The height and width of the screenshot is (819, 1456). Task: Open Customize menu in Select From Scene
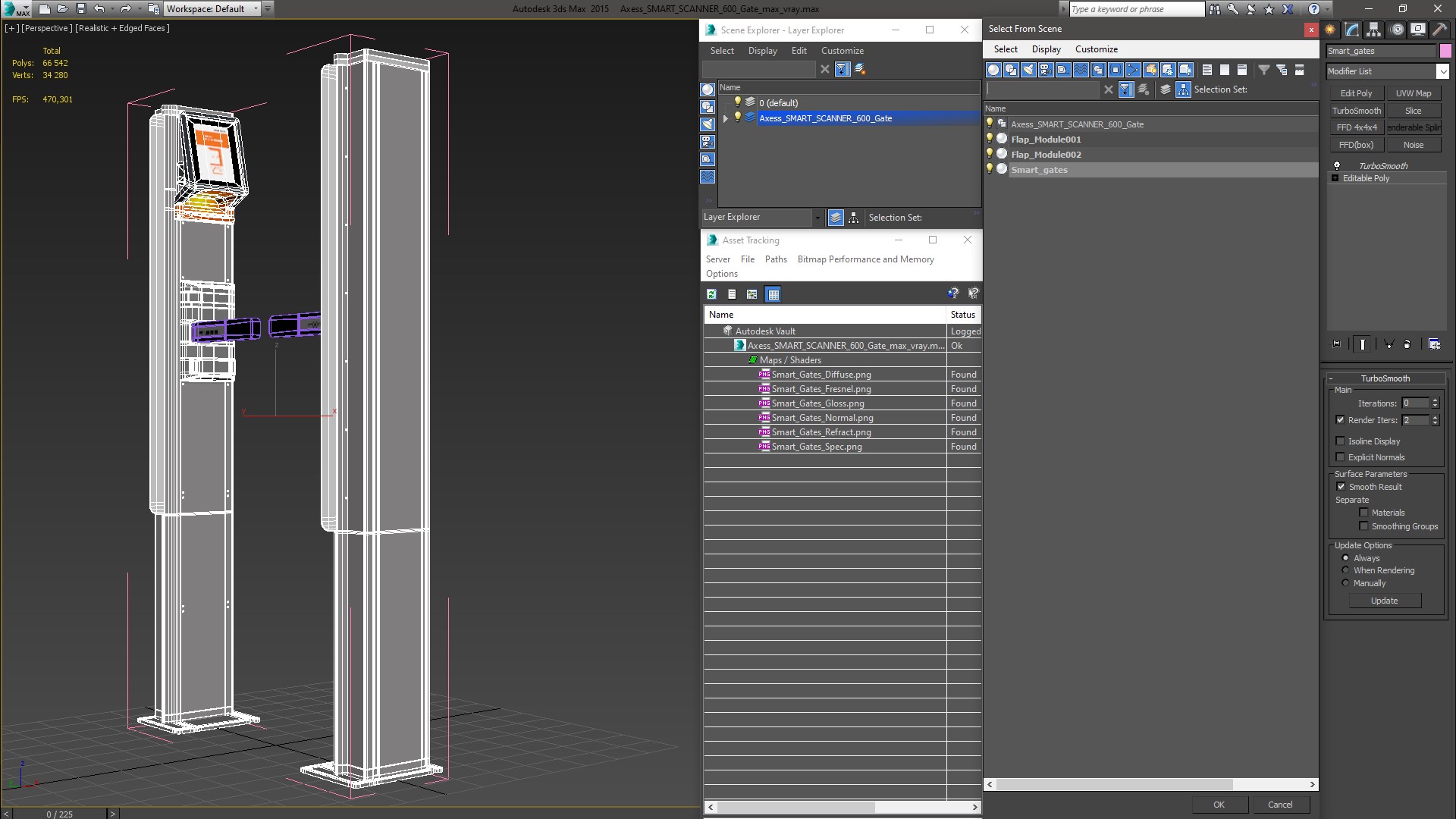click(x=1096, y=49)
